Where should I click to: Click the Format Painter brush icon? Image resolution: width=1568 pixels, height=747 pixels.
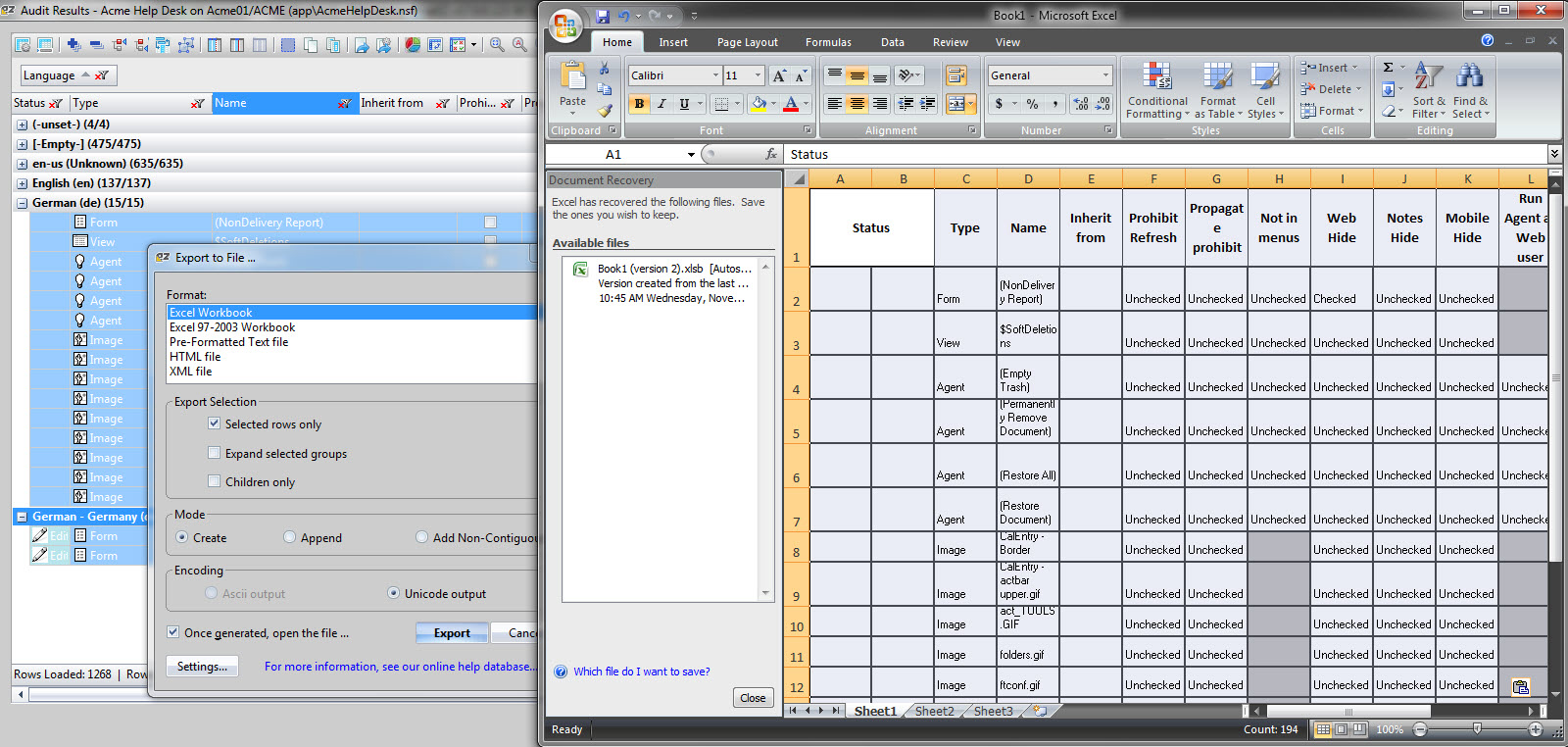[605, 111]
